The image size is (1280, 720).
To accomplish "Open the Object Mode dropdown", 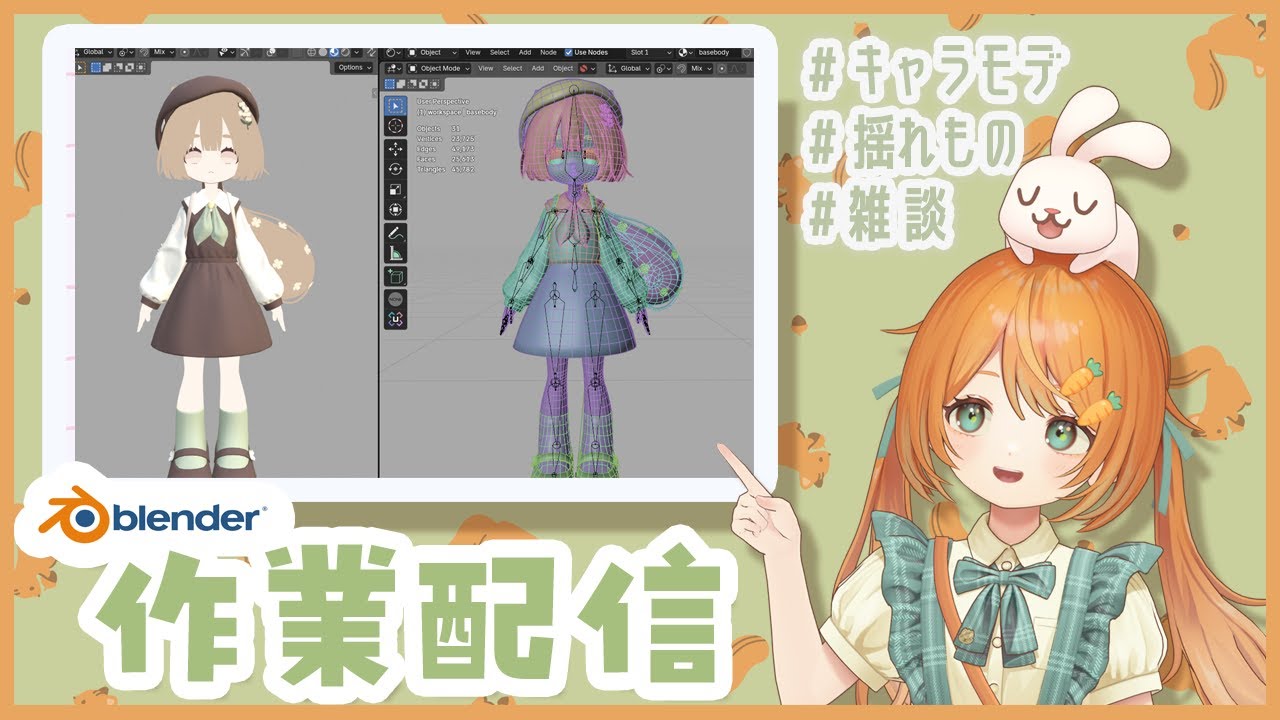I will [439, 68].
